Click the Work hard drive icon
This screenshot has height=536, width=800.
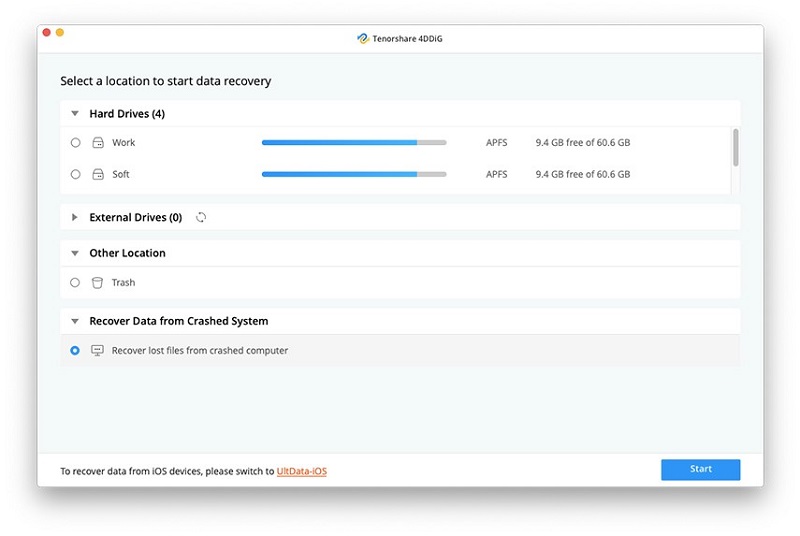click(98, 143)
